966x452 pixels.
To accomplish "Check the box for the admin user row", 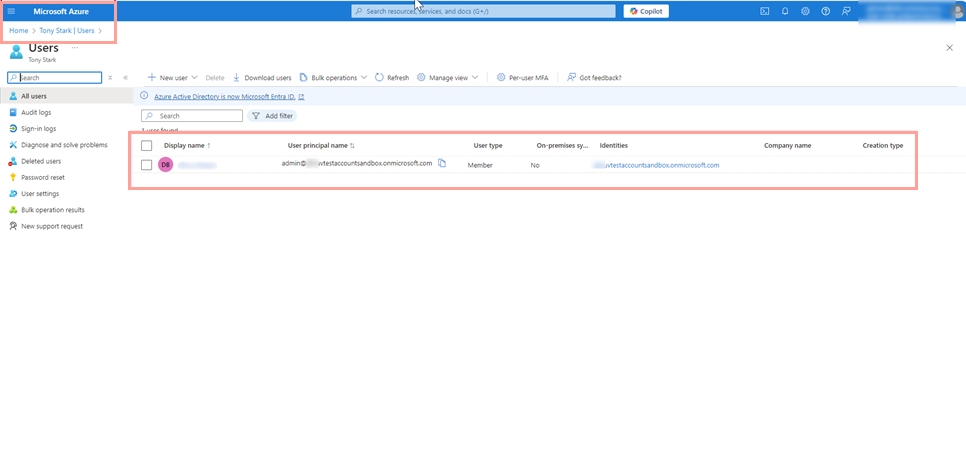I will click(x=147, y=165).
